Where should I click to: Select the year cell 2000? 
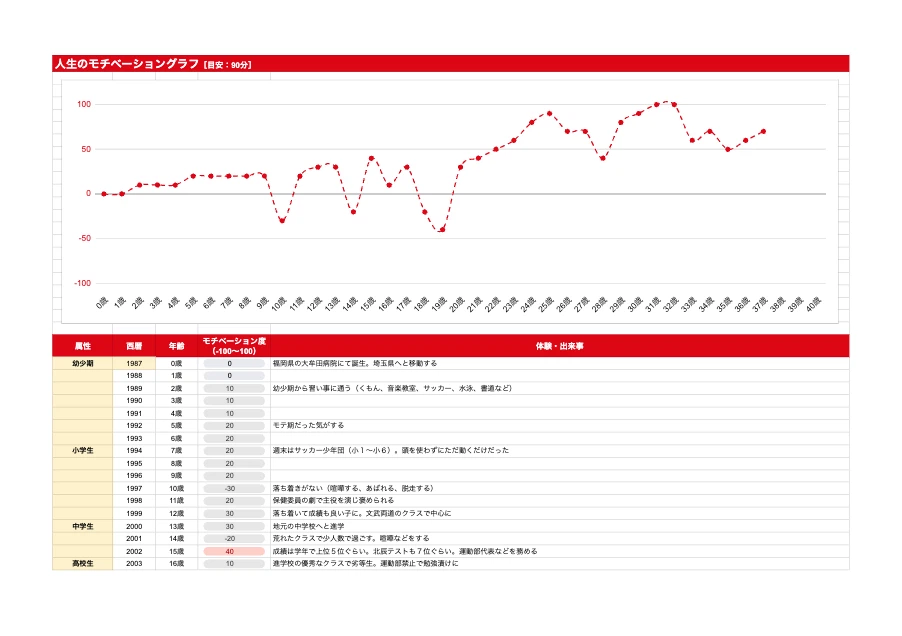coord(134,526)
